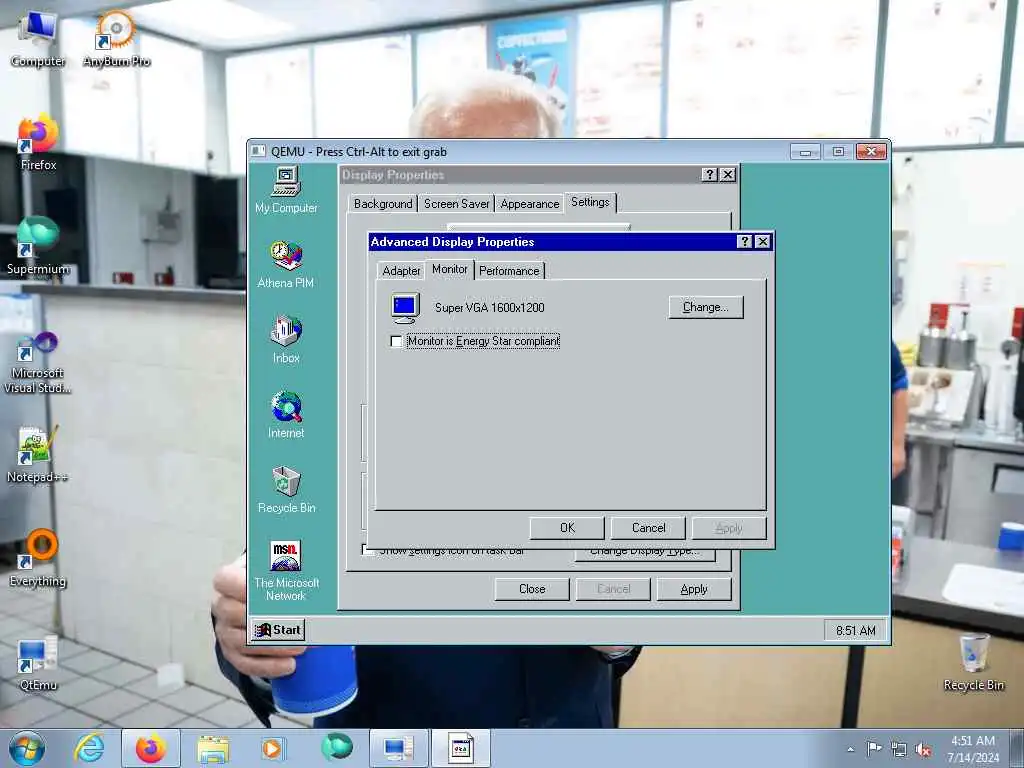Viewport: 1024px width, 768px height.
Task: Click the 8:51 AM guest clock
Action: (856, 630)
